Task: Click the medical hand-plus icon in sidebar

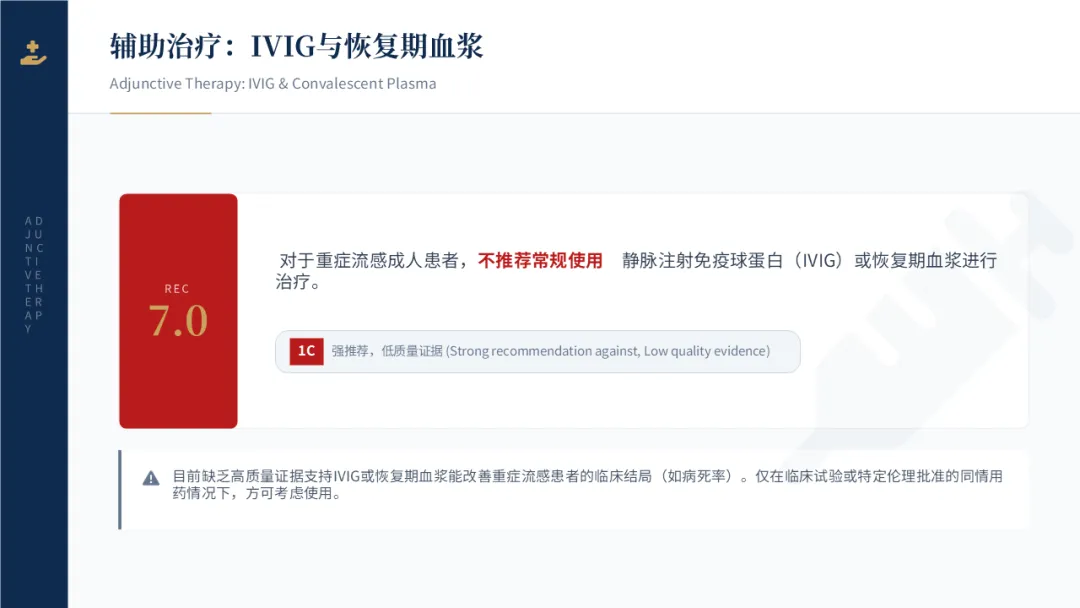Action: click(33, 53)
